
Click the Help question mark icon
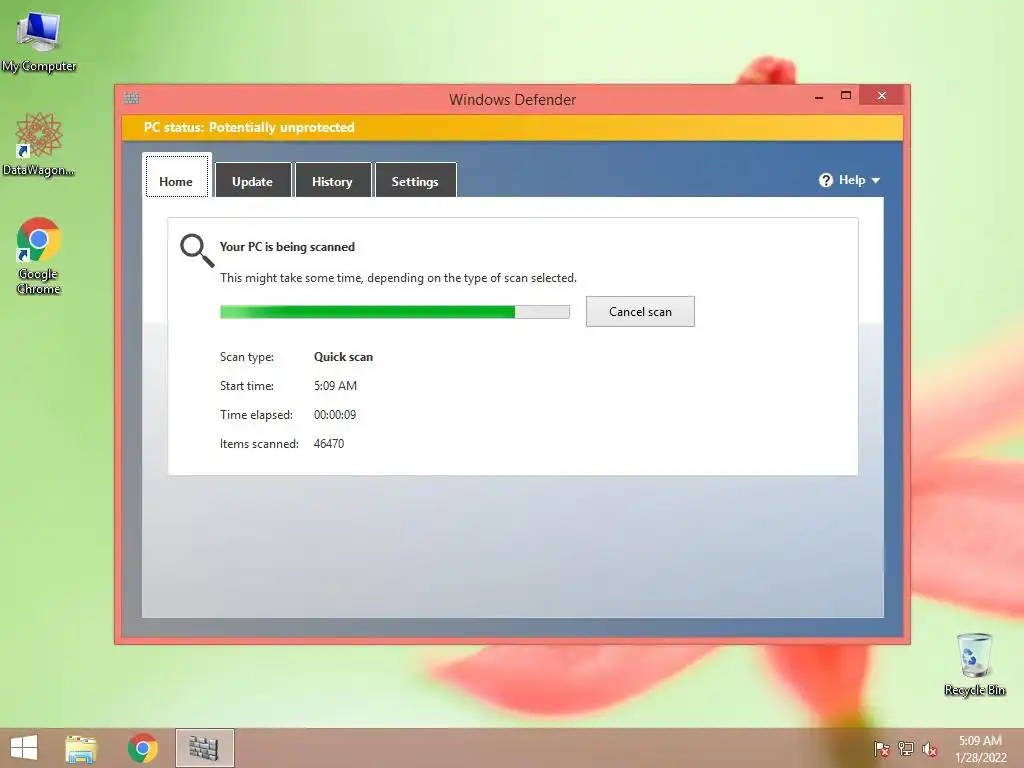[825, 180]
